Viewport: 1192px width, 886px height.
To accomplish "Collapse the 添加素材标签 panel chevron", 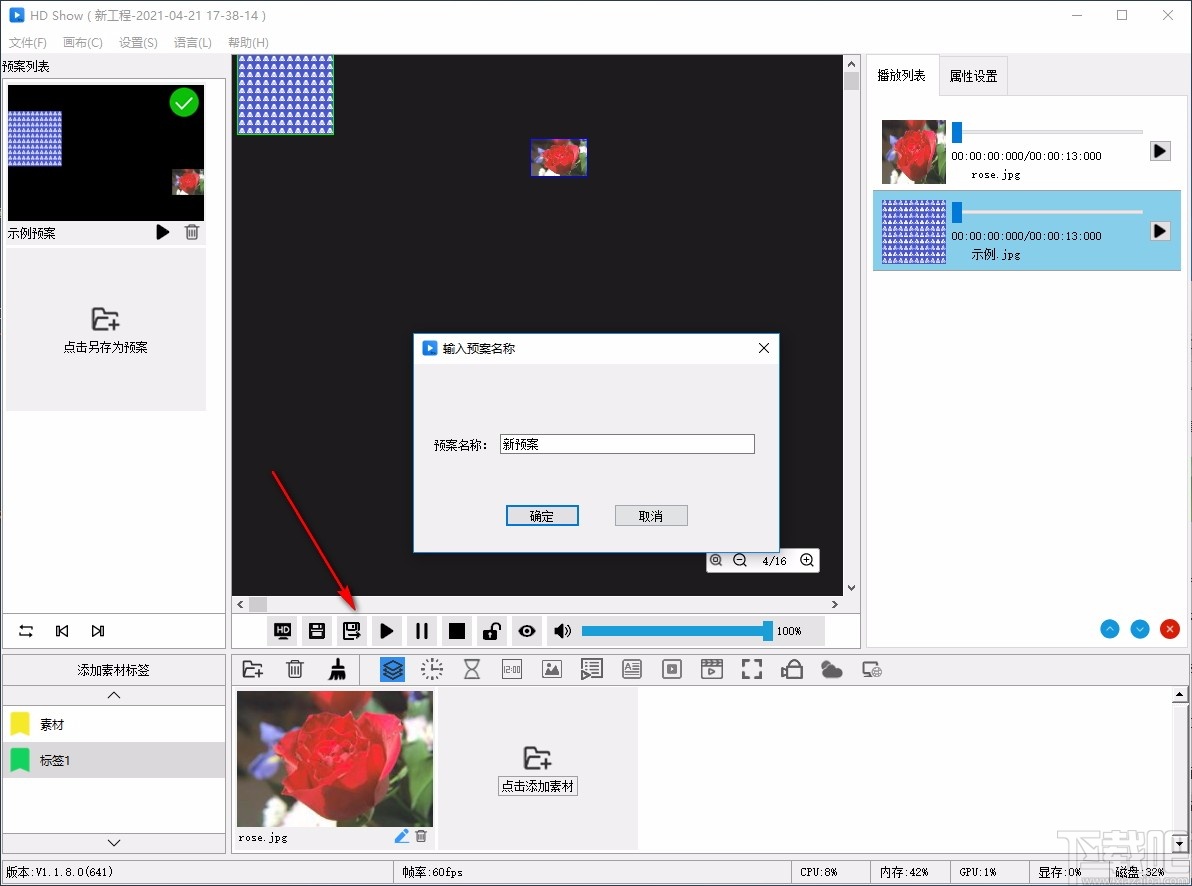I will click(x=114, y=694).
